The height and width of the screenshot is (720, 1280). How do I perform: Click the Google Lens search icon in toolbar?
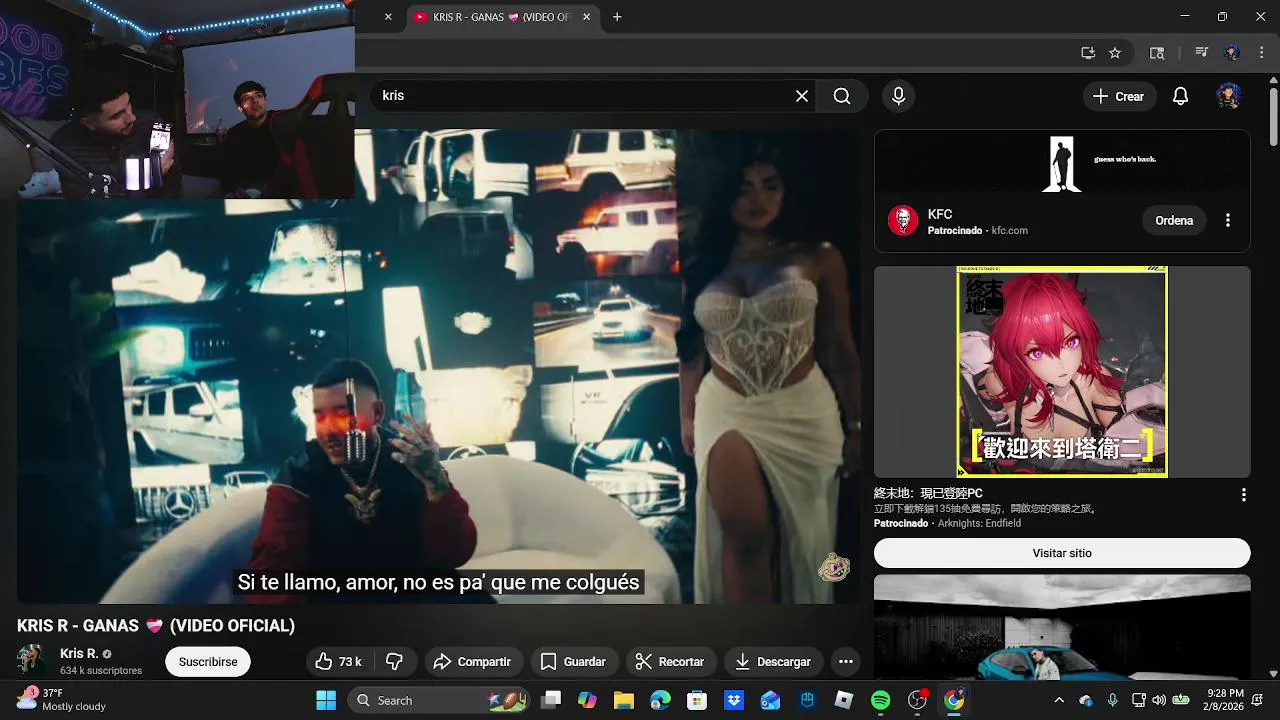click(1157, 53)
